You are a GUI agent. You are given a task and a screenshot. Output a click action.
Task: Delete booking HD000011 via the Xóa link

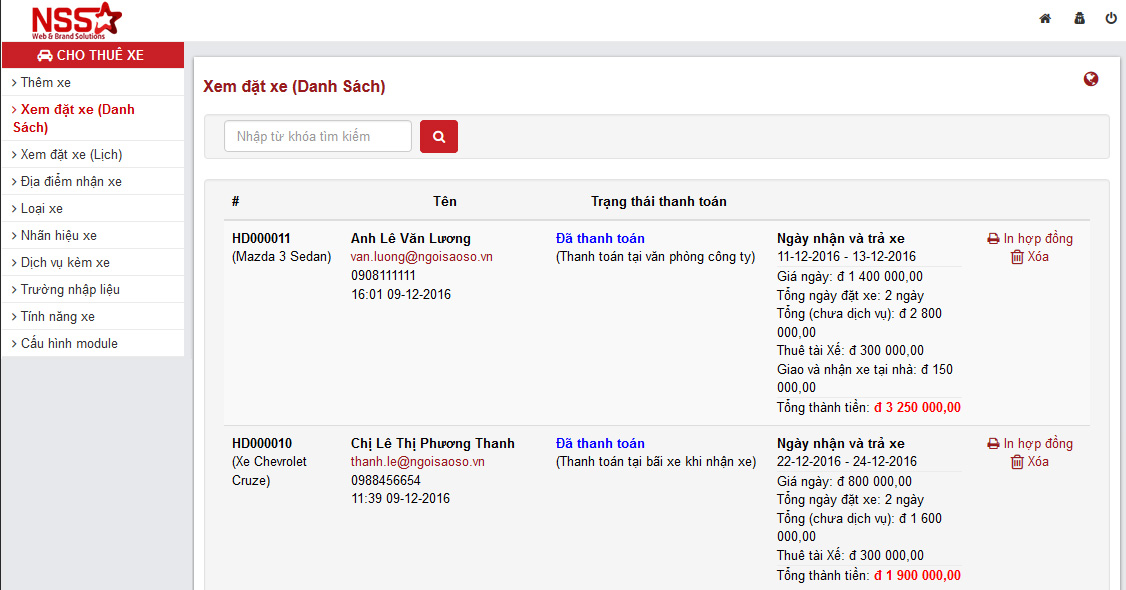pyautogui.click(x=1030, y=257)
